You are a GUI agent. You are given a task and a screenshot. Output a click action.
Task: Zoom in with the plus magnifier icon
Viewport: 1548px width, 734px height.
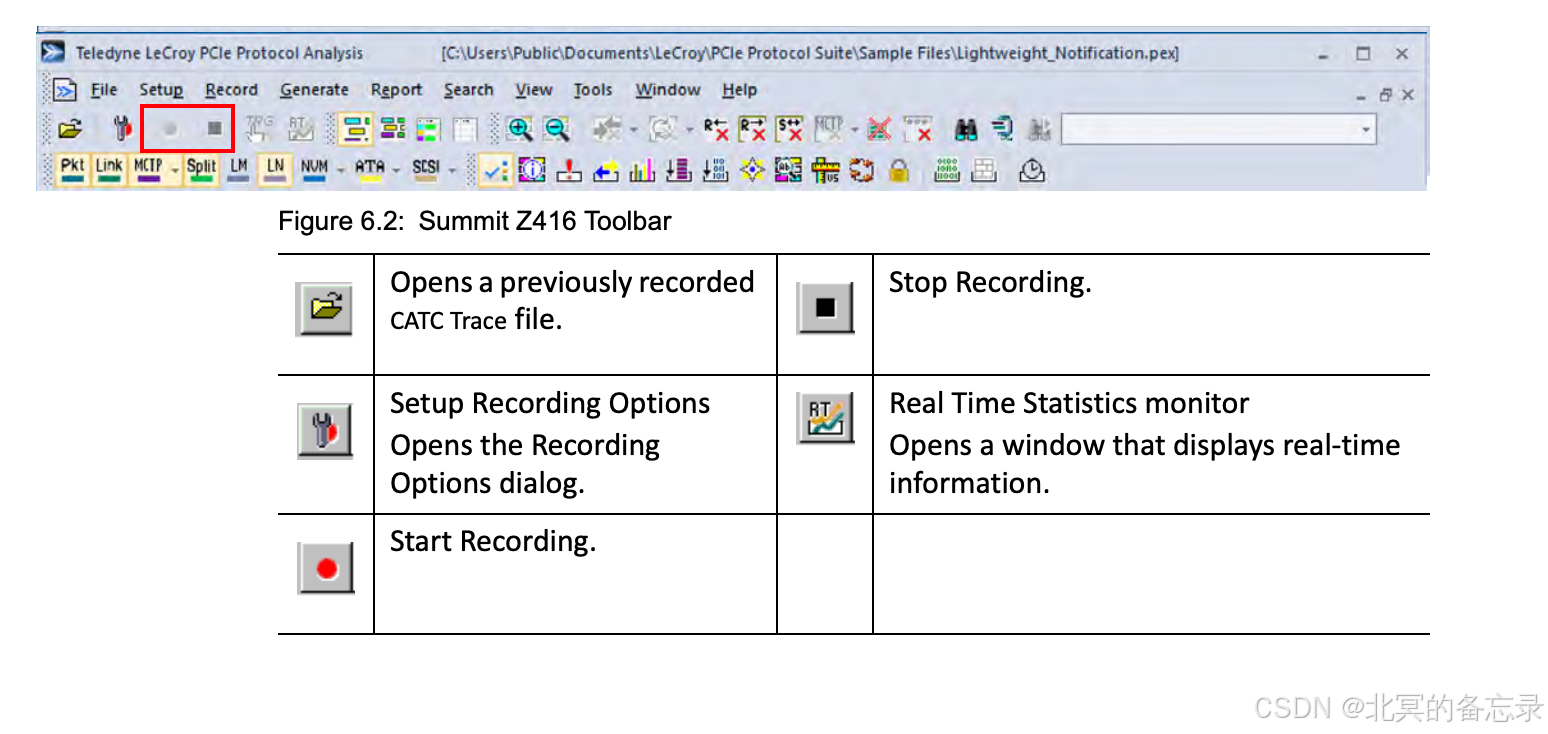point(520,129)
